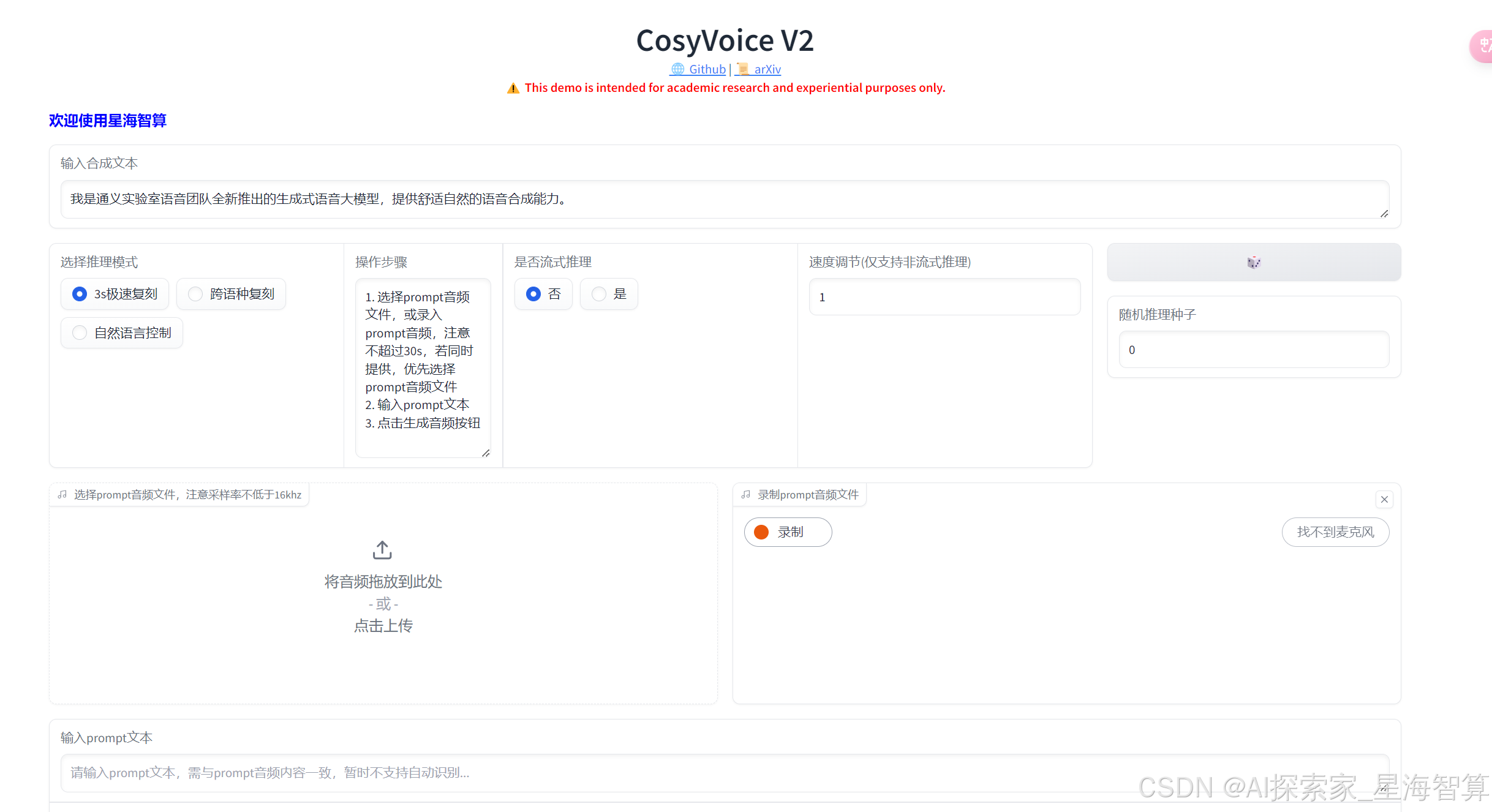Click 点击上传 to upload an audio file

coord(382,625)
